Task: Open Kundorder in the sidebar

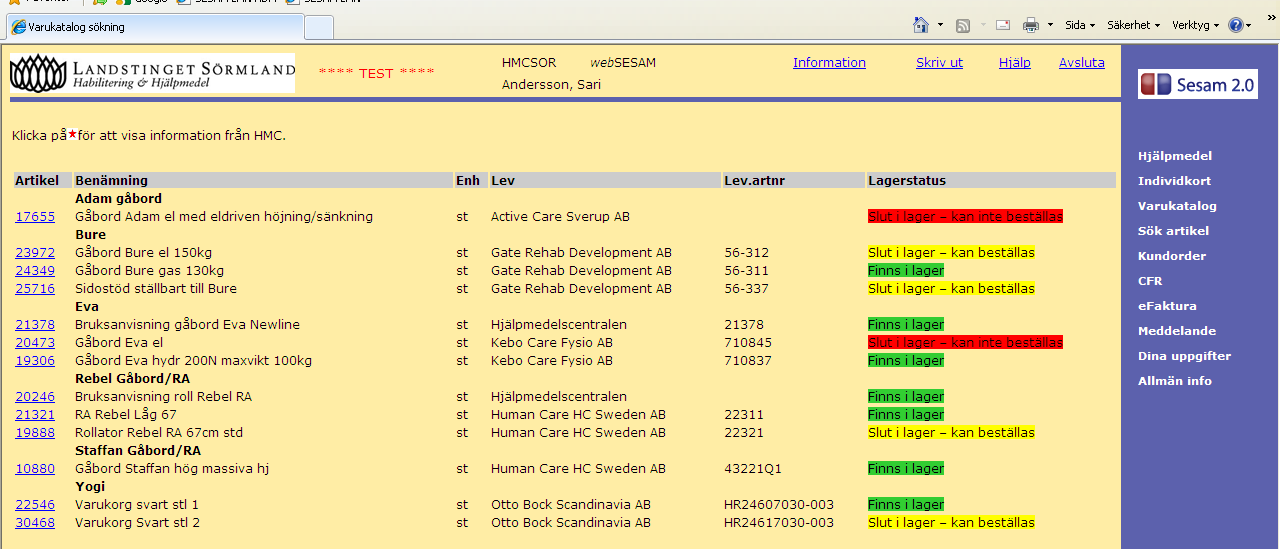Action: point(1172,256)
